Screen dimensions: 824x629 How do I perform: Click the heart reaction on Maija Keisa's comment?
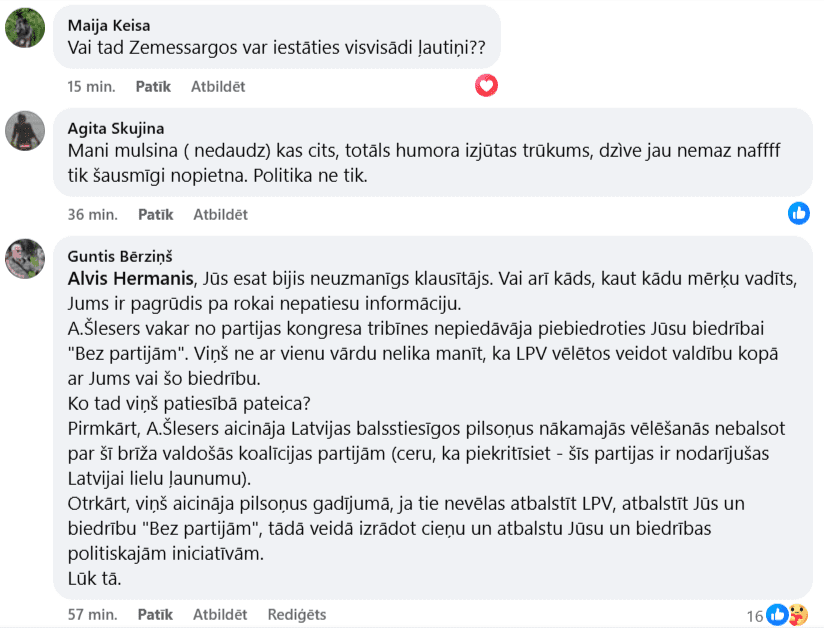(x=486, y=86)
